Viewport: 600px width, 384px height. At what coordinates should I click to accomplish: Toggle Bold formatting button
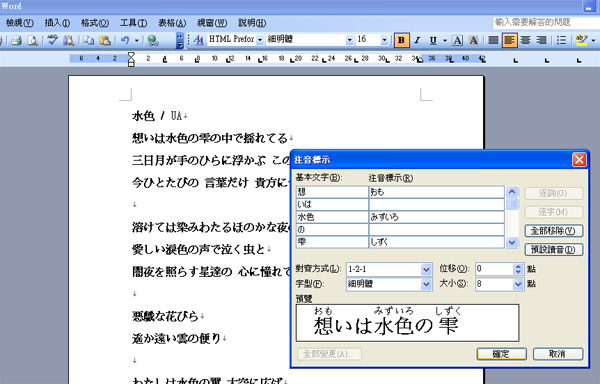point(401,40)
